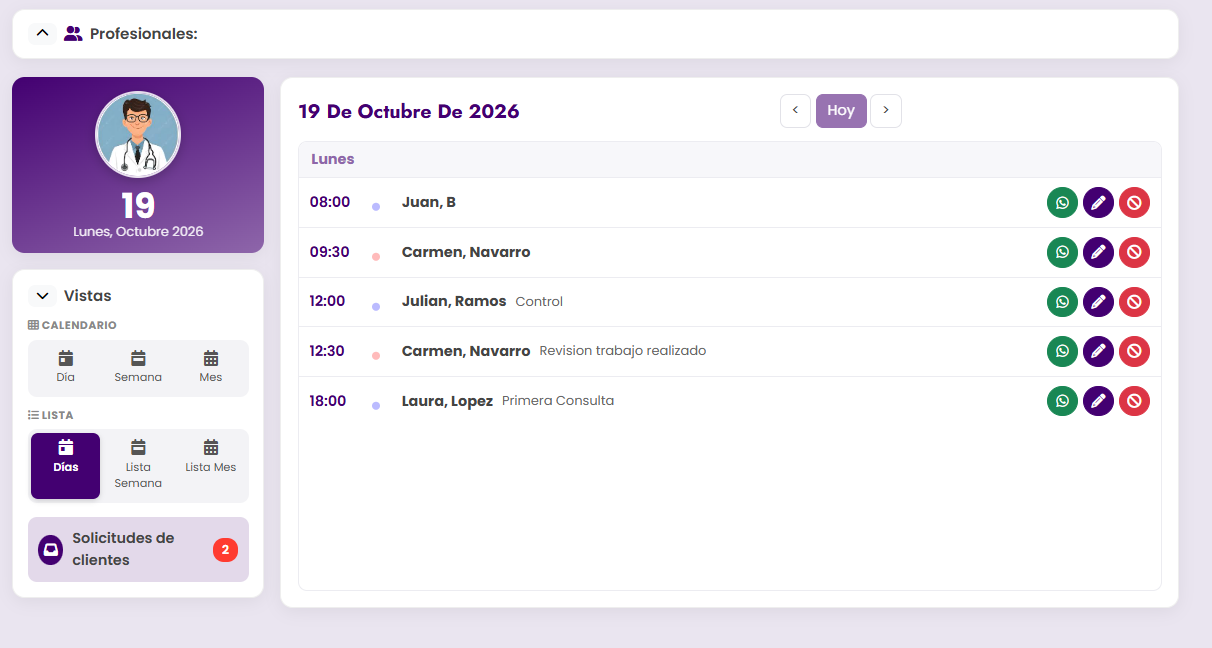1212x648 pixels.
Task: Cancel the Julian, Ramos Control appointment
Action: coord(1134,302)
